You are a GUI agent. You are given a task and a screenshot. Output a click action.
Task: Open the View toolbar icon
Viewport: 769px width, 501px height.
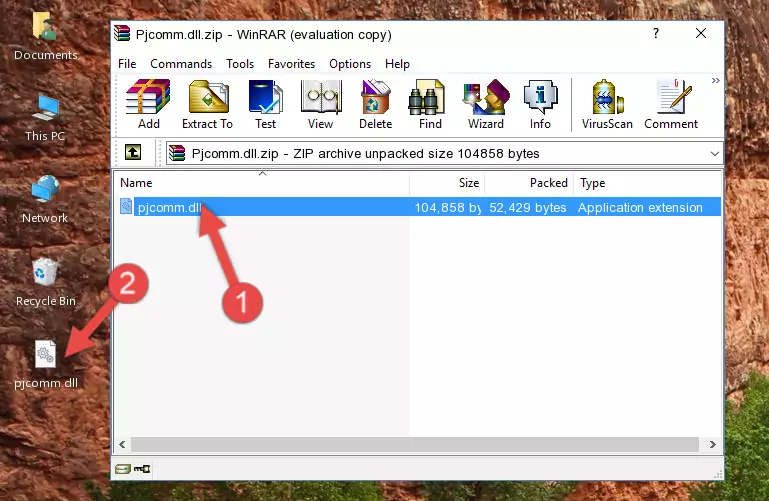(x=321, y=104)
